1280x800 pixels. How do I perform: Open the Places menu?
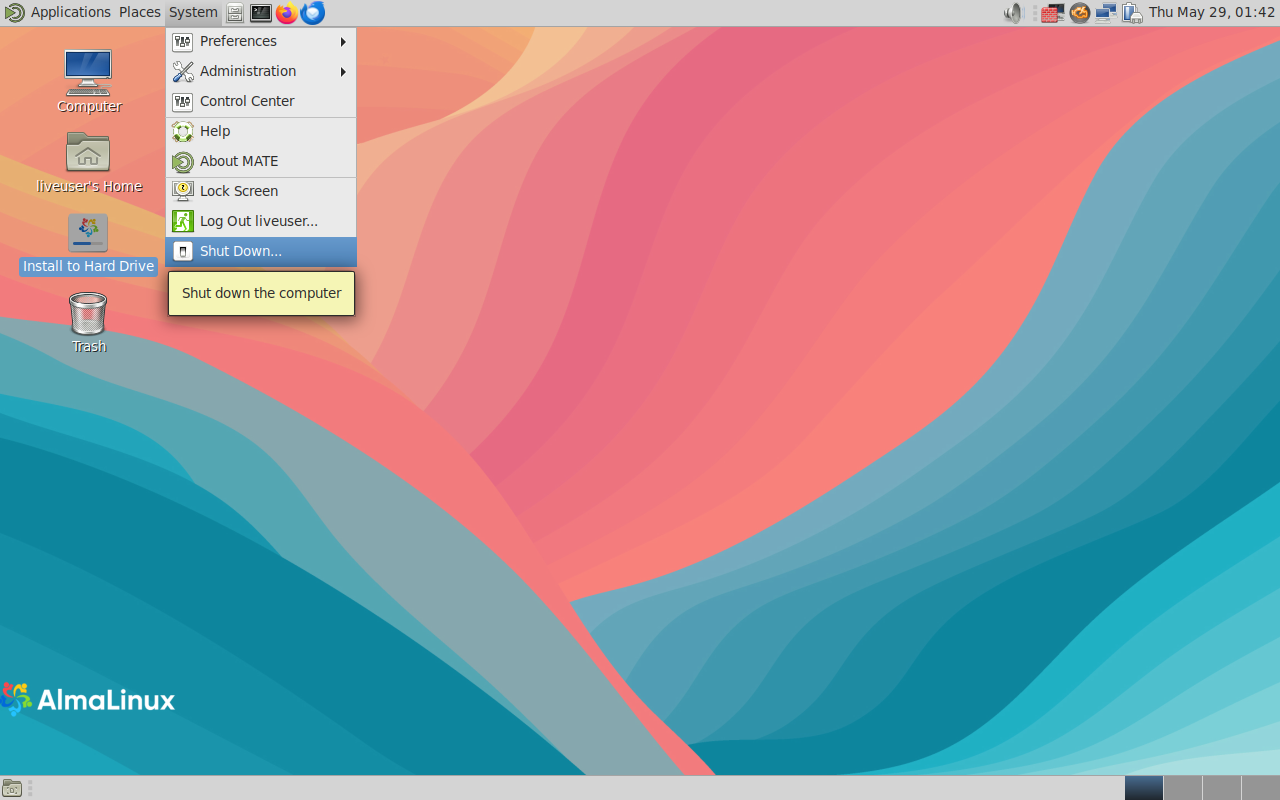coord(140,12)
